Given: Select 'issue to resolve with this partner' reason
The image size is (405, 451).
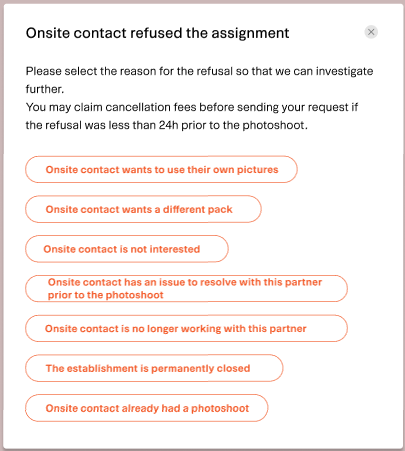Looking at the screenshot, I should click(x=186, y=288).
